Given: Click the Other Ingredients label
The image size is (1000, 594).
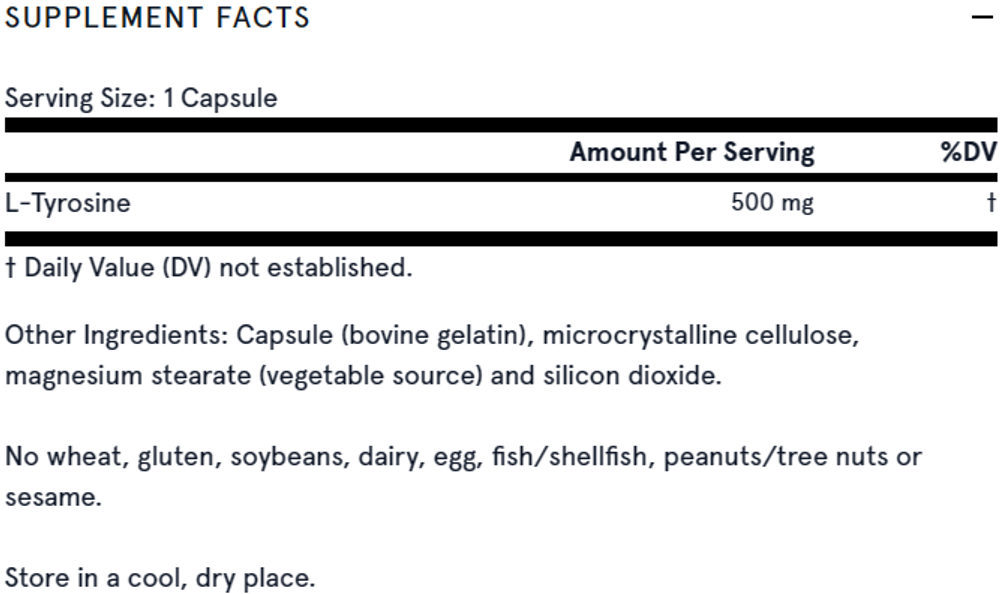Looking at the screenshot, I should pos(117,335).
